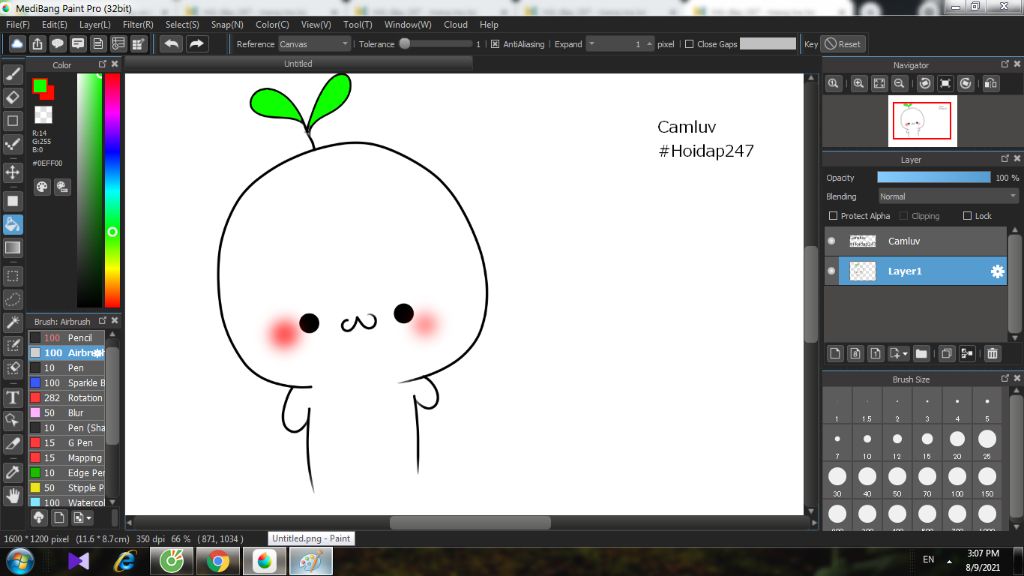Click the color palette icon in Color panel

[x=42, y=187]
